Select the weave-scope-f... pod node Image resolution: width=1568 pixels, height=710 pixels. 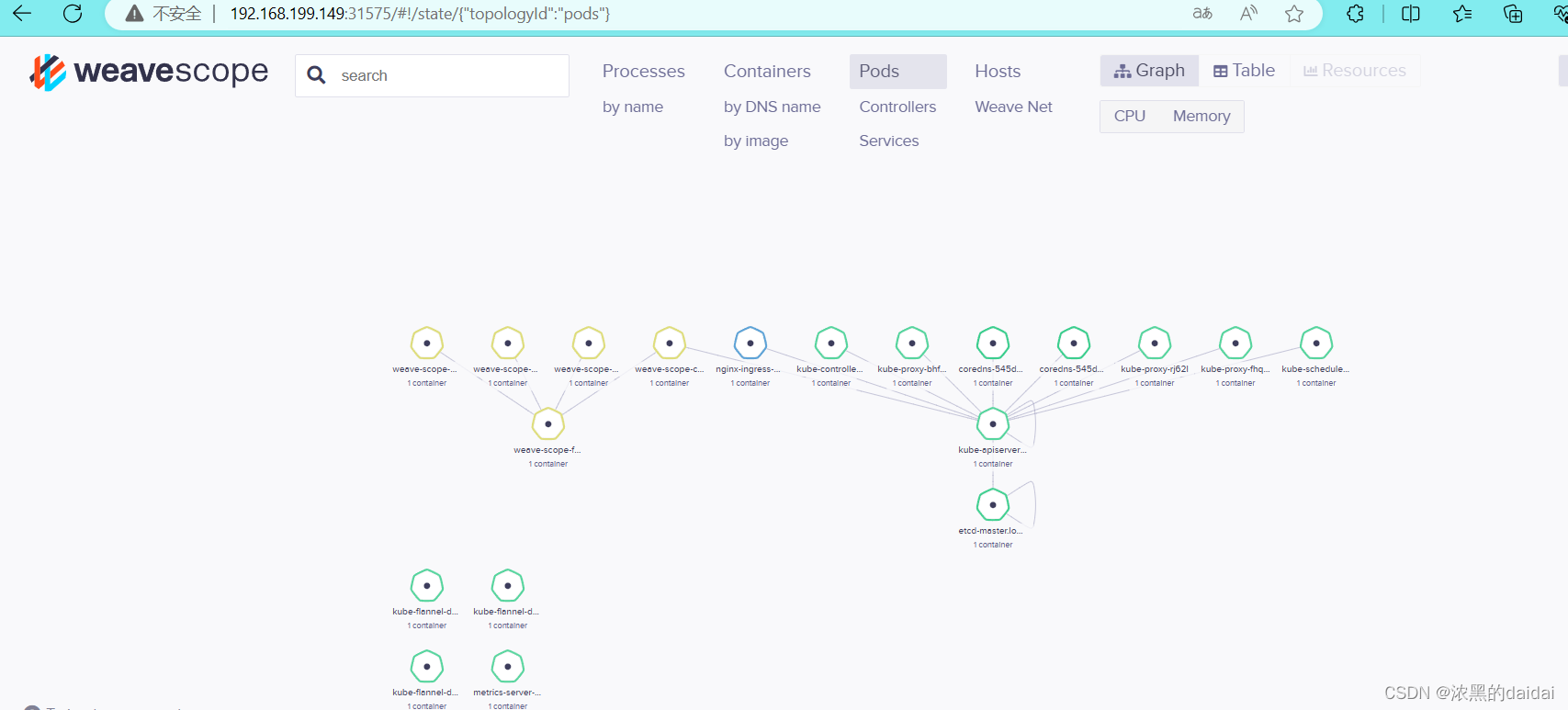[548, 424]
